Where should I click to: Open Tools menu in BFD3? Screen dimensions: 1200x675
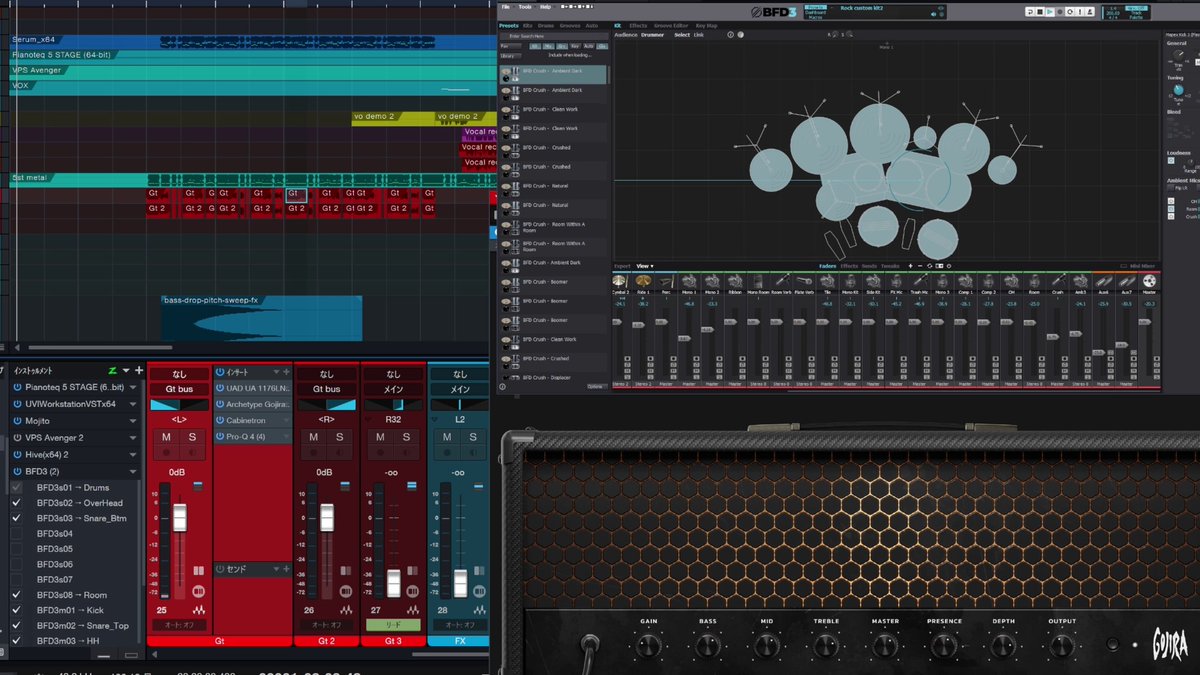coord(523,7)
